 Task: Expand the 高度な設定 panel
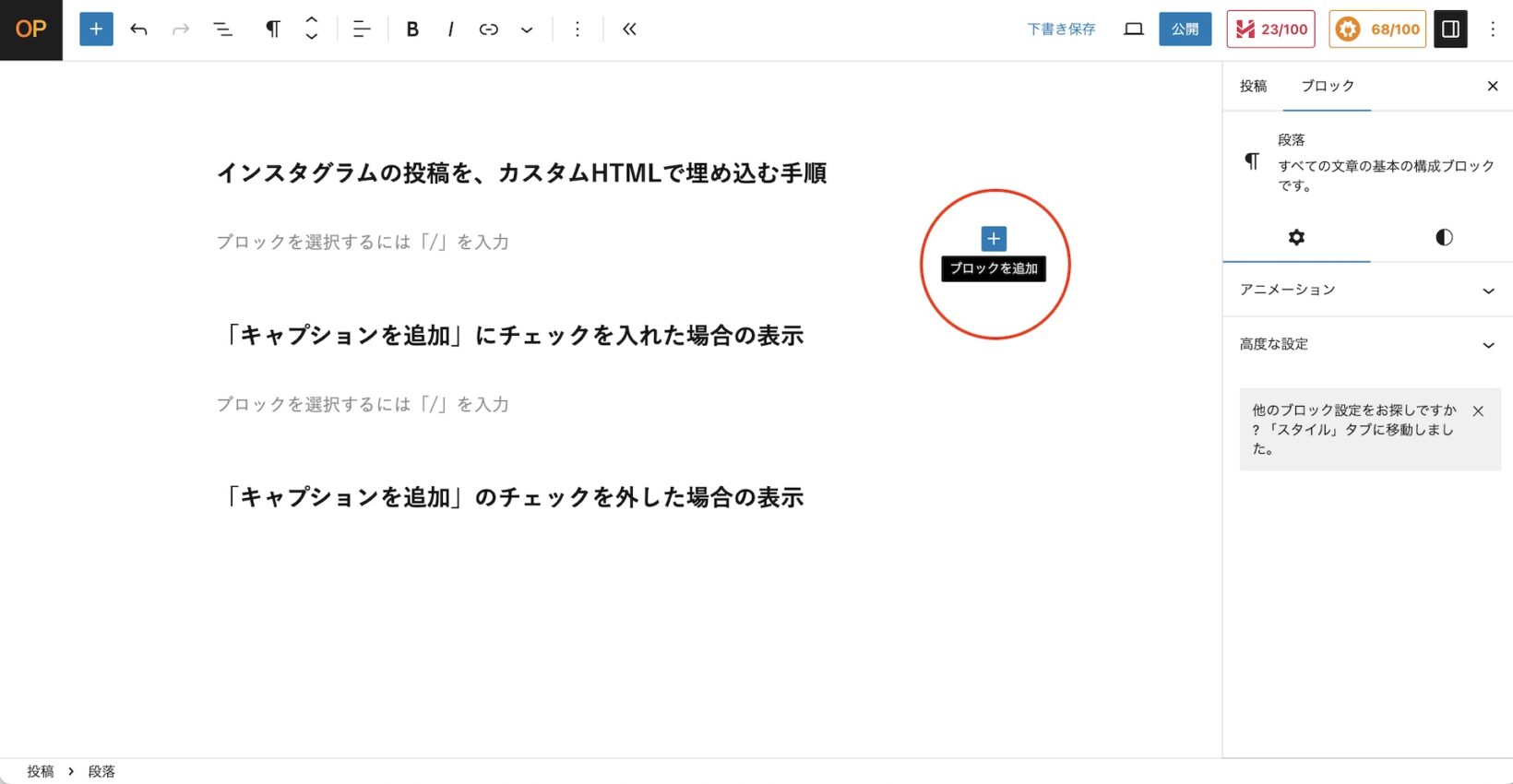[1368, 344]
